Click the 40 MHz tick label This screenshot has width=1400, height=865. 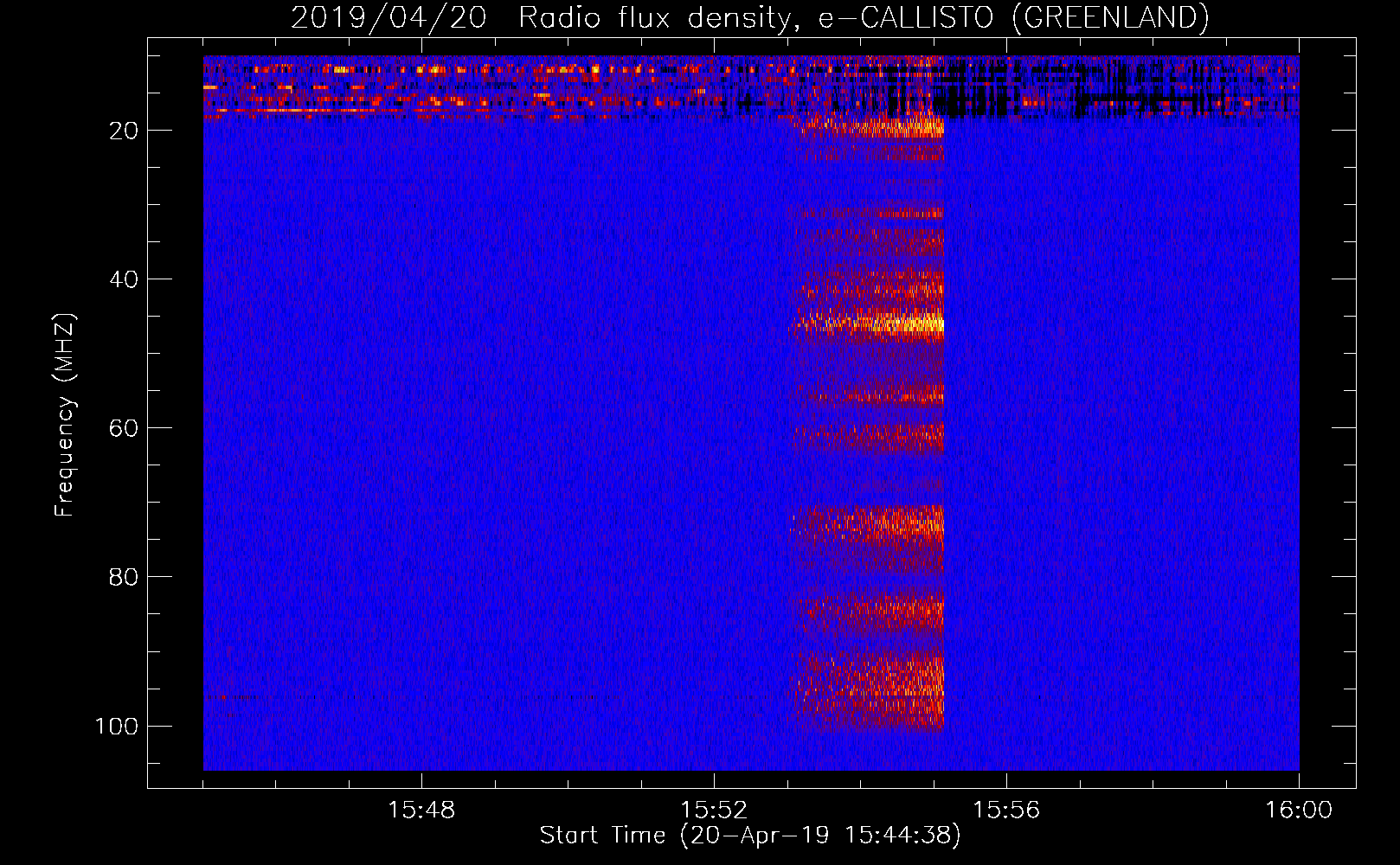point(124,279)
